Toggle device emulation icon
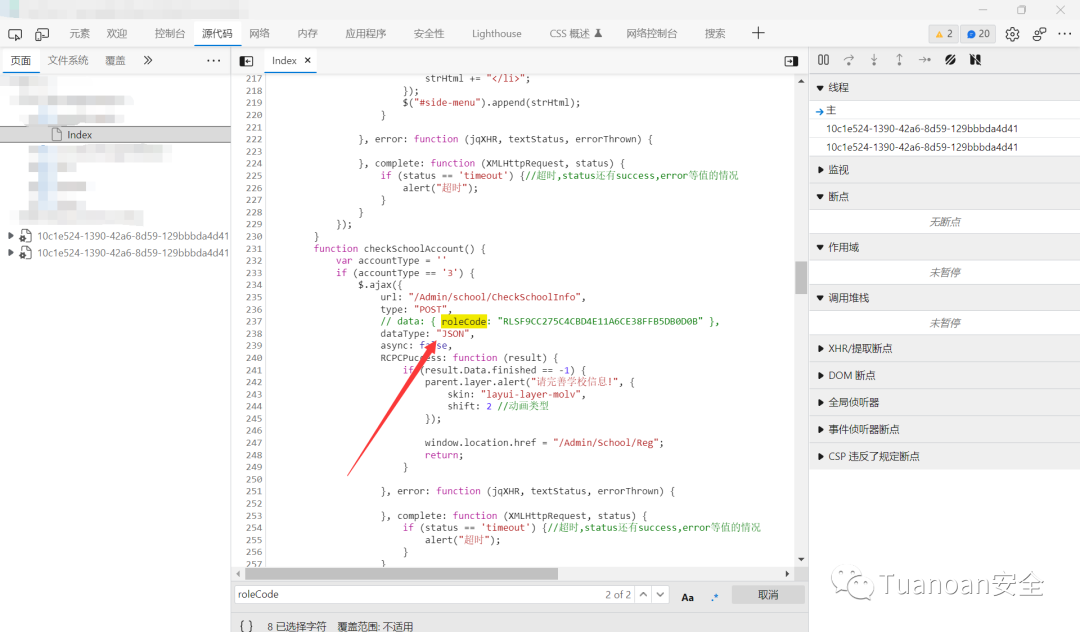Image resolution: width=1080 pixels, height=632 pixels. tap(42, 34)
